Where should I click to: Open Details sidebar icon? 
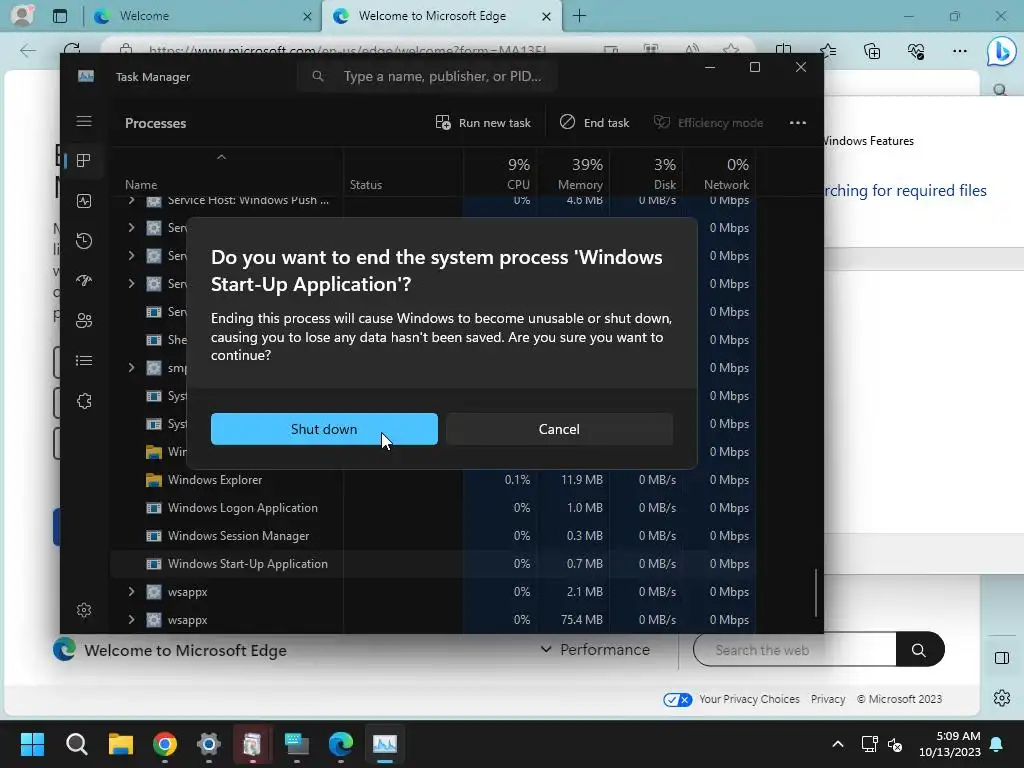(x=84, y=360)
